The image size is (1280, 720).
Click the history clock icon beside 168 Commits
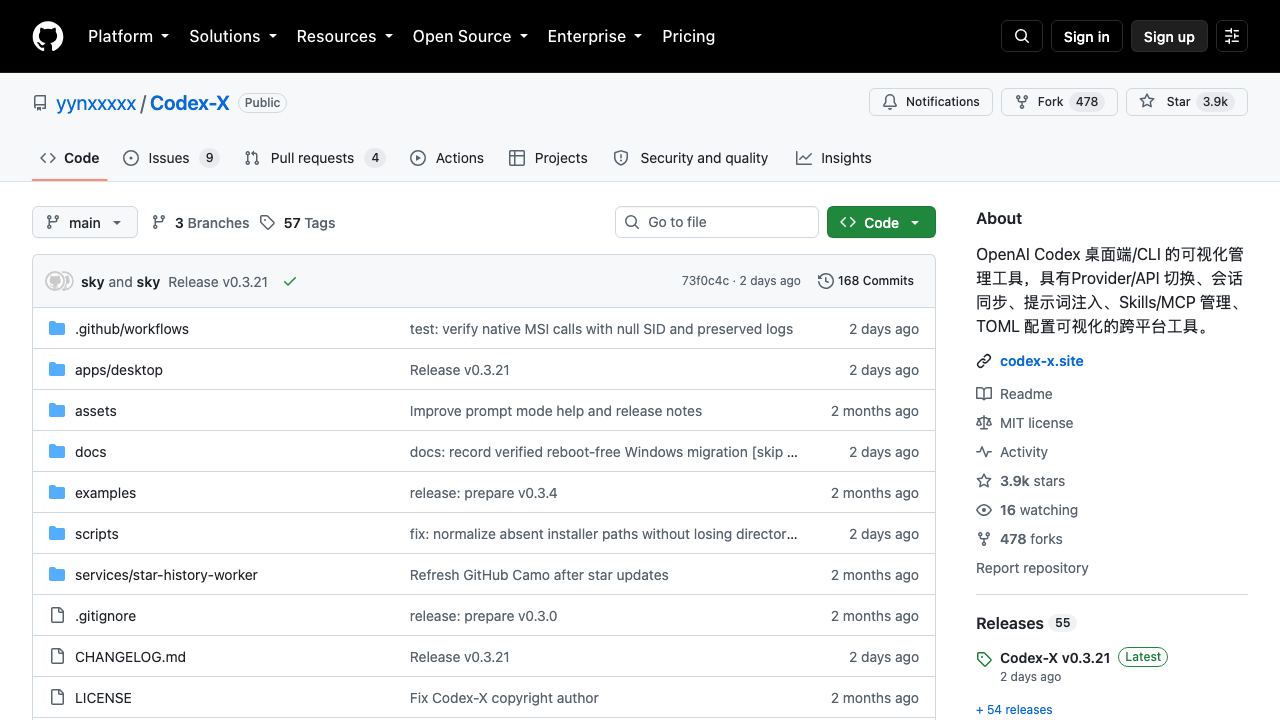826,281
